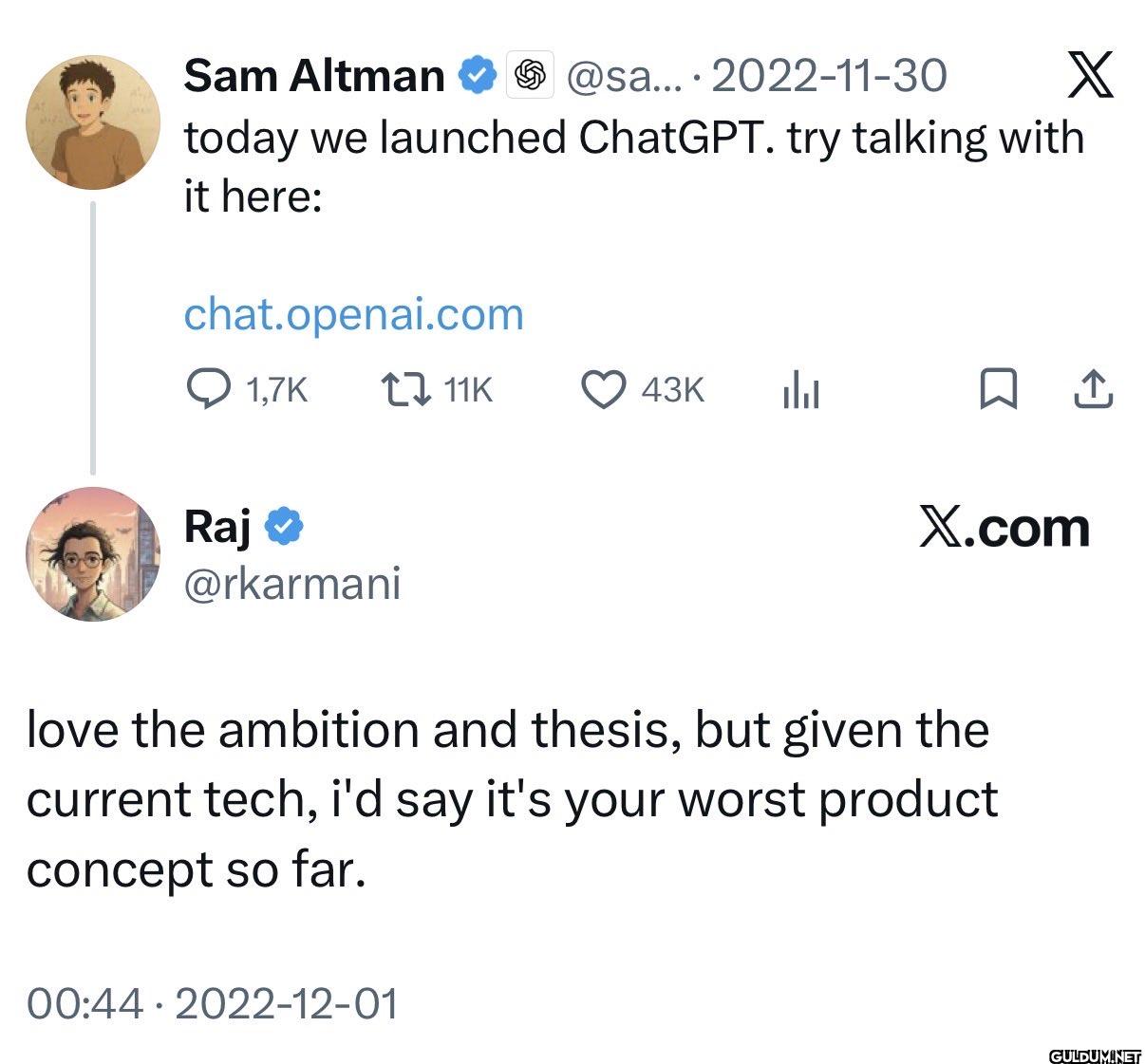
Task: Like Sam Altman's tweet via heart icon
Action: [603, 389]
